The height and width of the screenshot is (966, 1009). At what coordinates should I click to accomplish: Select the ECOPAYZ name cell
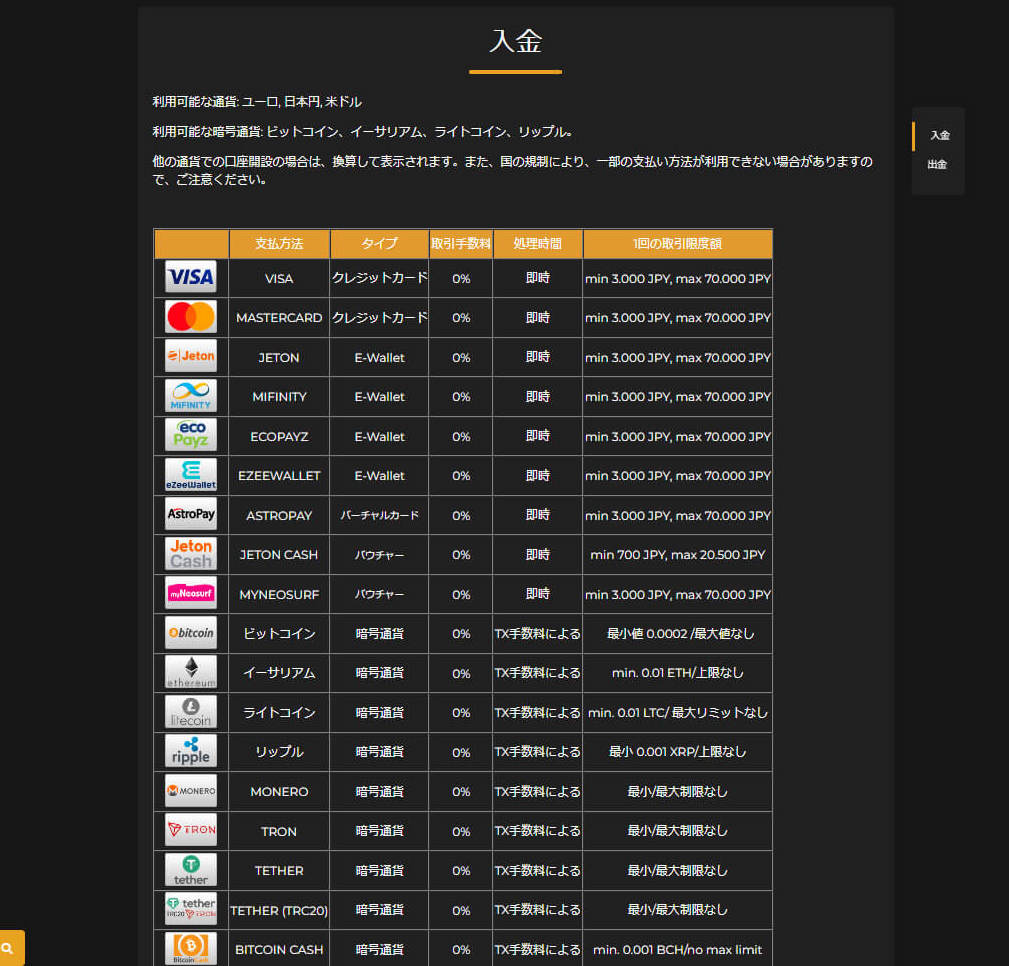pyautogui.click(x=279, y=436)
